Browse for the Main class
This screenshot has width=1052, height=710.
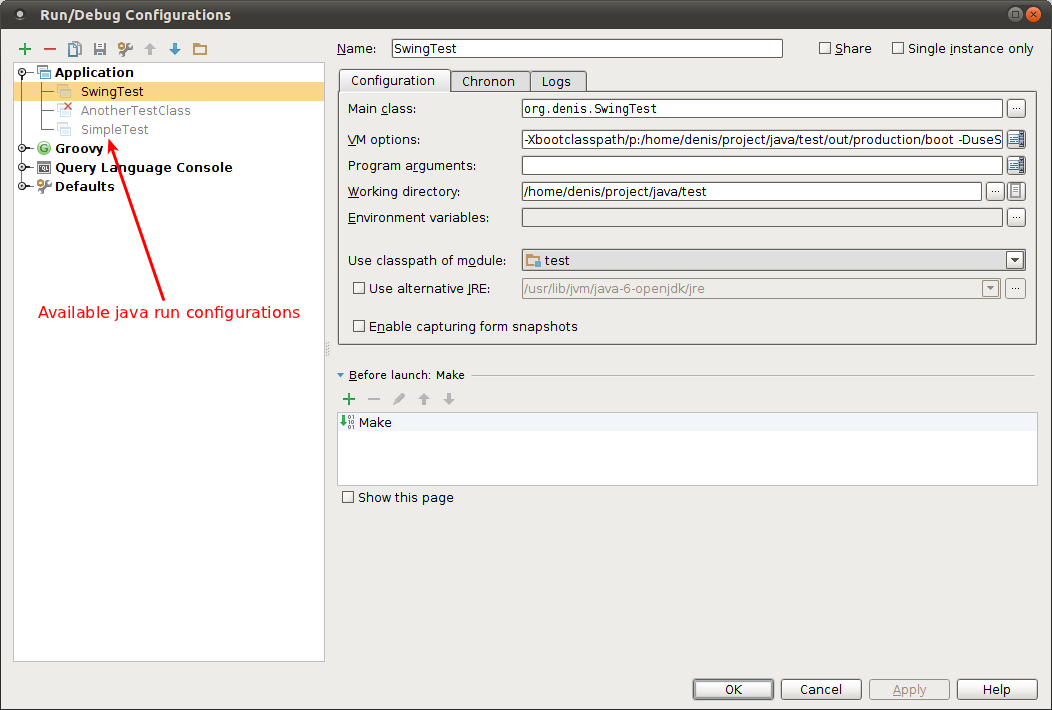1016,108
